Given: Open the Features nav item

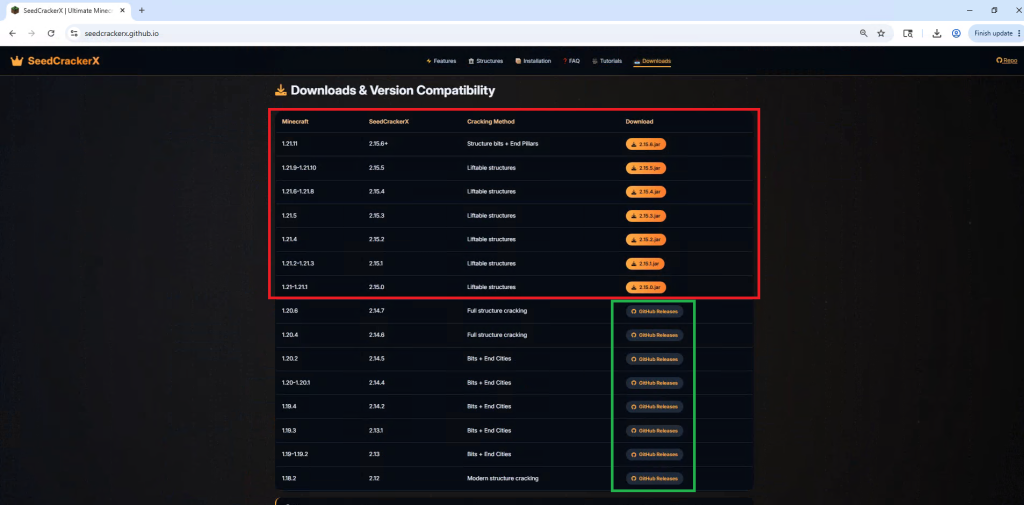Looking at the screenshot, I should click(x=441, y=61).
